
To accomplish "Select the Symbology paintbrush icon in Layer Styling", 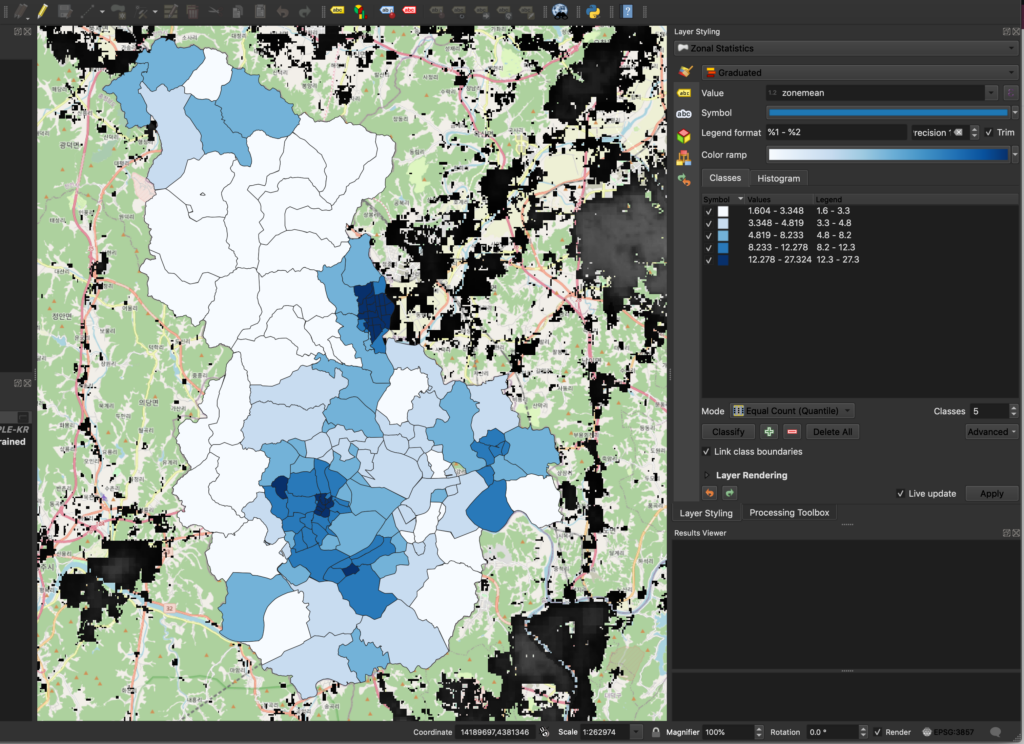I will tap(684, 71).
